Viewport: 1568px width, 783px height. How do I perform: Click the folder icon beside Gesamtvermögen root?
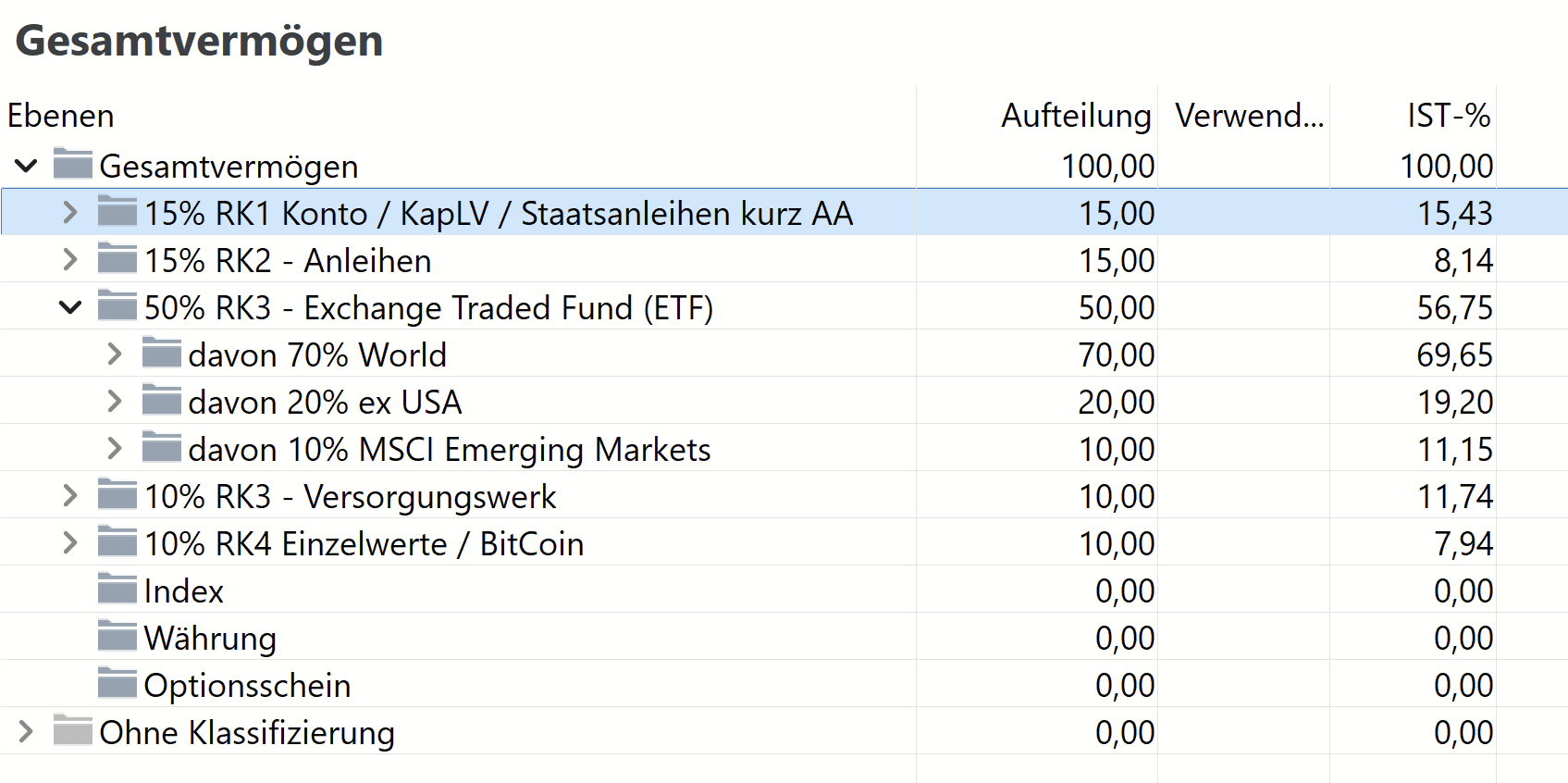[x=72, y=165]
